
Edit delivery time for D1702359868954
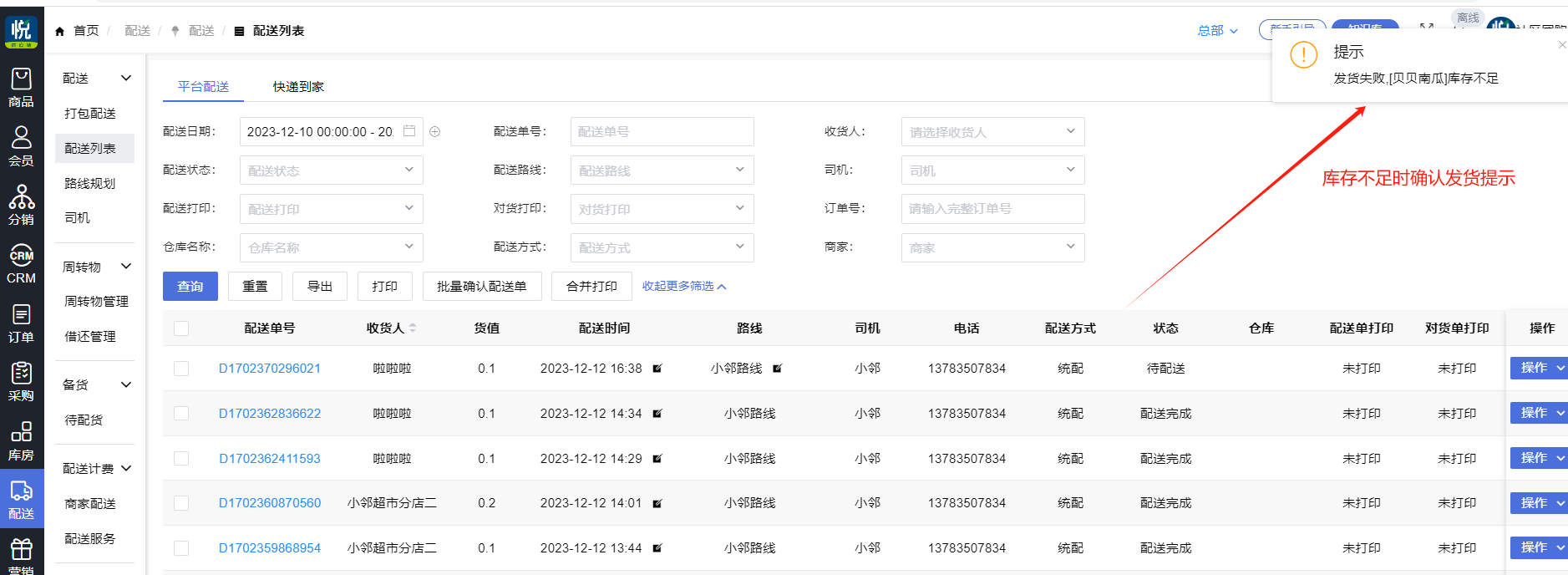pyautogui.click(x=657, y=548)
